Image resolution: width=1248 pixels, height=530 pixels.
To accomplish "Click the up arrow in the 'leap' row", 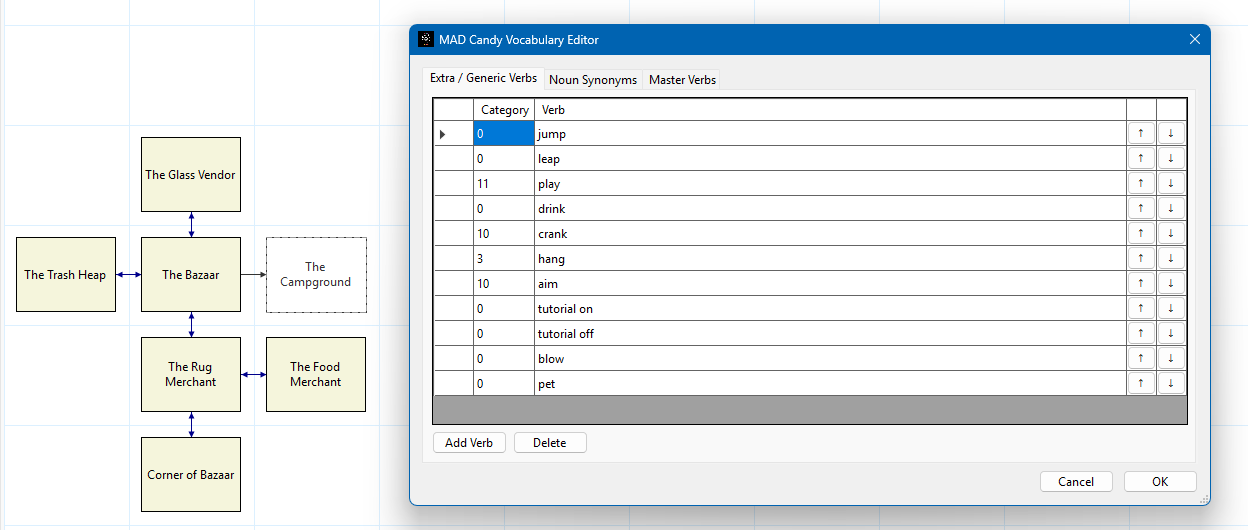I will pyautogui.click(x=1141, y=159).
